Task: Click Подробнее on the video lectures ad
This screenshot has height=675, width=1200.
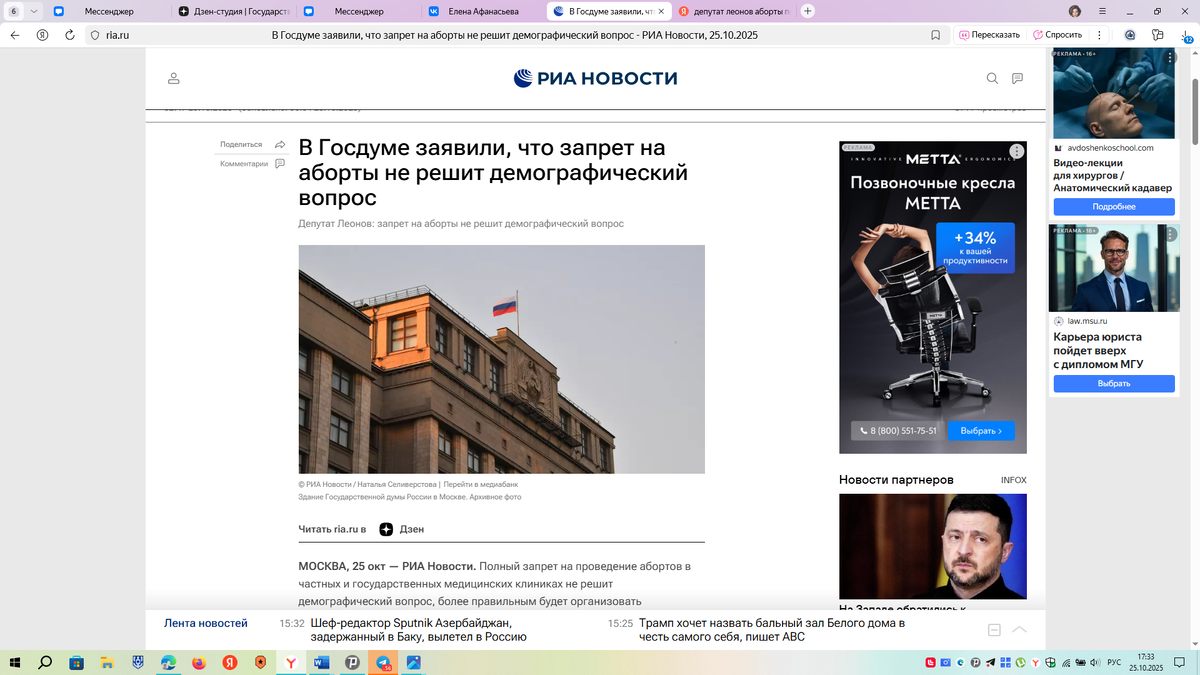Action: [x=1113, y=206]
